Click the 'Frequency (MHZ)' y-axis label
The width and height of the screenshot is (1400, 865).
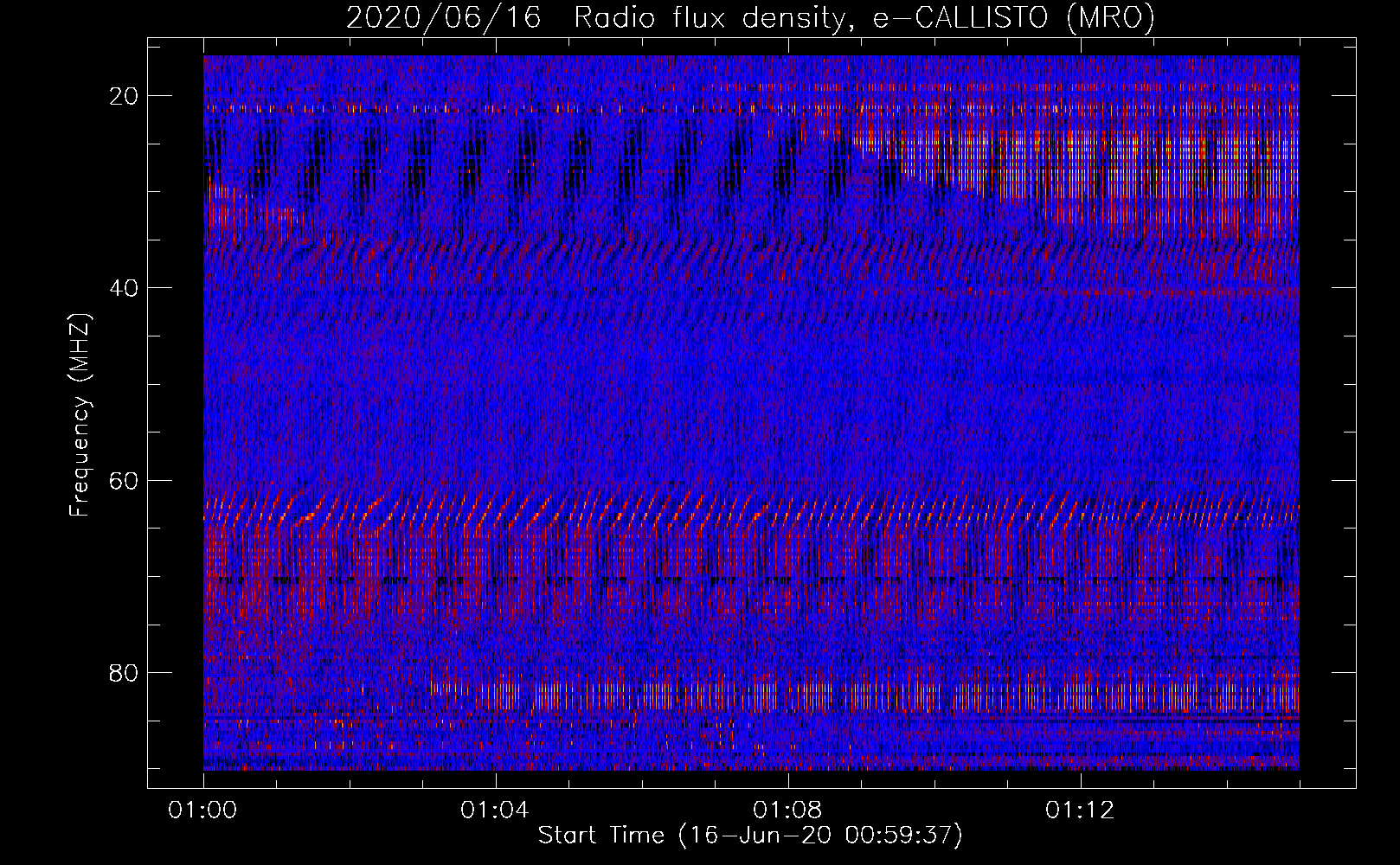coord(80,414)
